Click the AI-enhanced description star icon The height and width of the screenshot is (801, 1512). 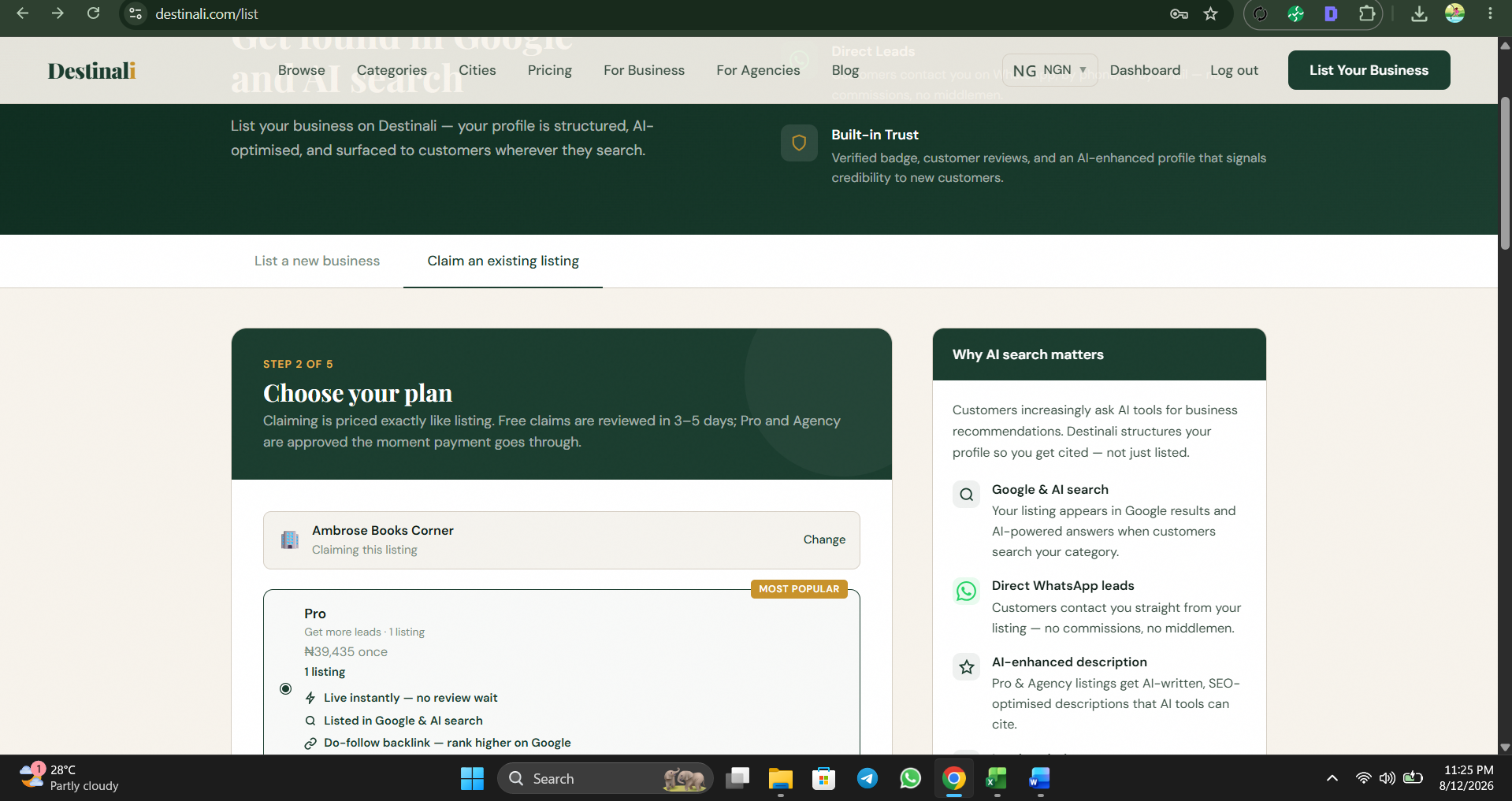tap(966, 667)
